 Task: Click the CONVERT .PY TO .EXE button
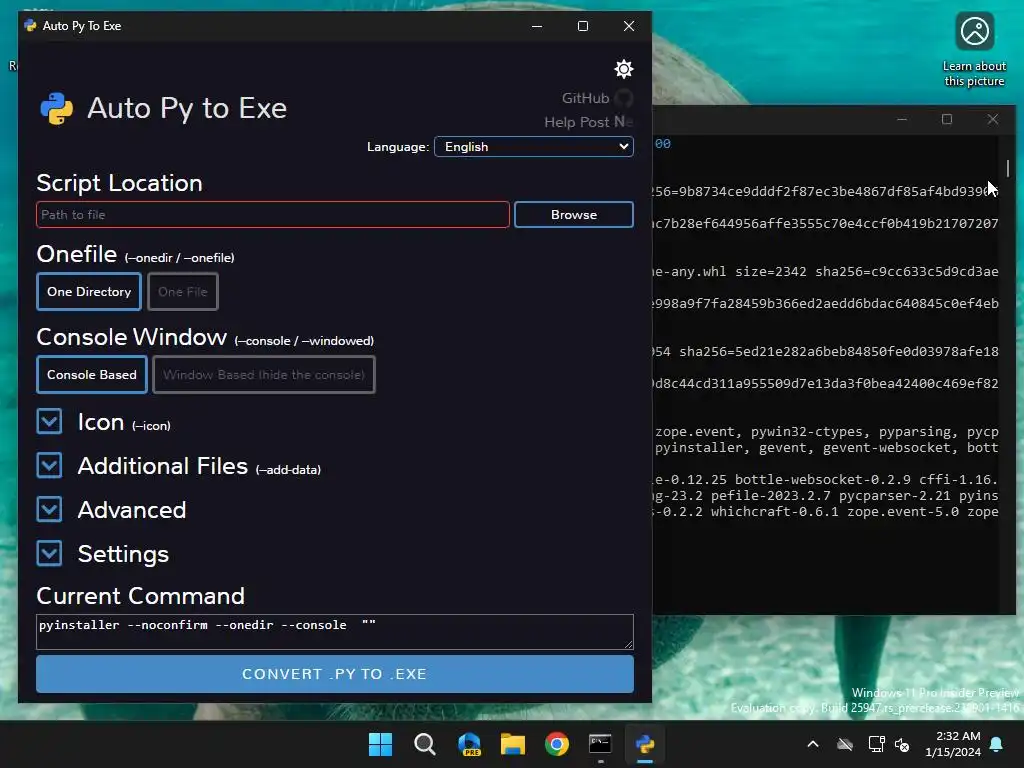(334, 674)
